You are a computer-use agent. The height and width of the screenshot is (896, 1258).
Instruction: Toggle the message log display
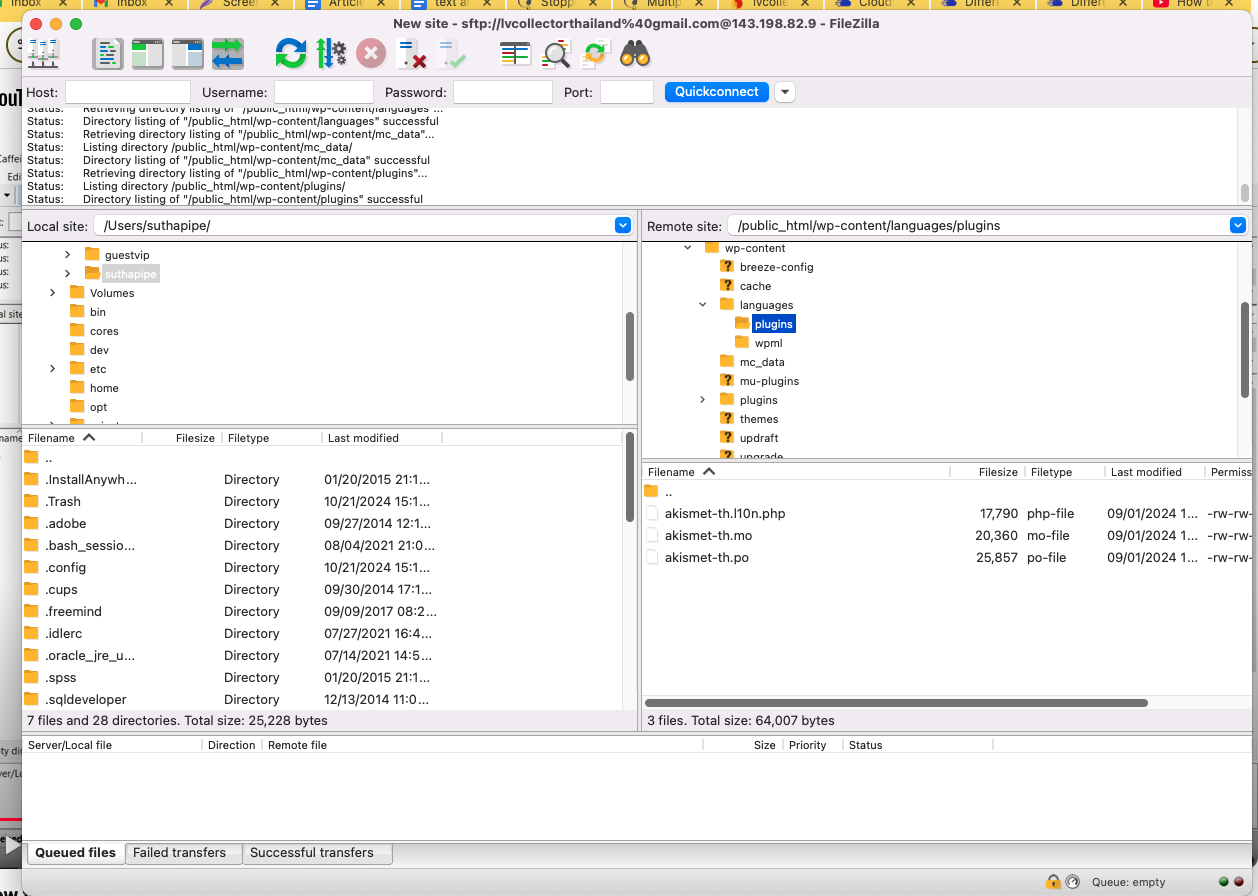point(108,53)
